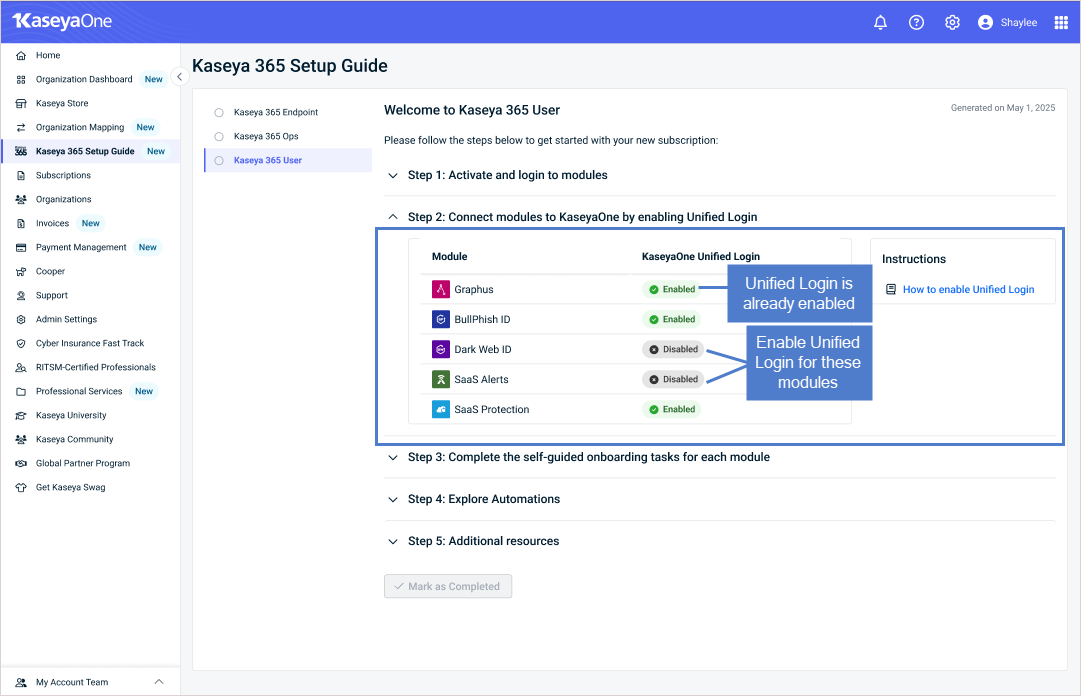Click the 'Module' column header
The width and height of the screenshot is (1081, 696).
coord(449,257)
